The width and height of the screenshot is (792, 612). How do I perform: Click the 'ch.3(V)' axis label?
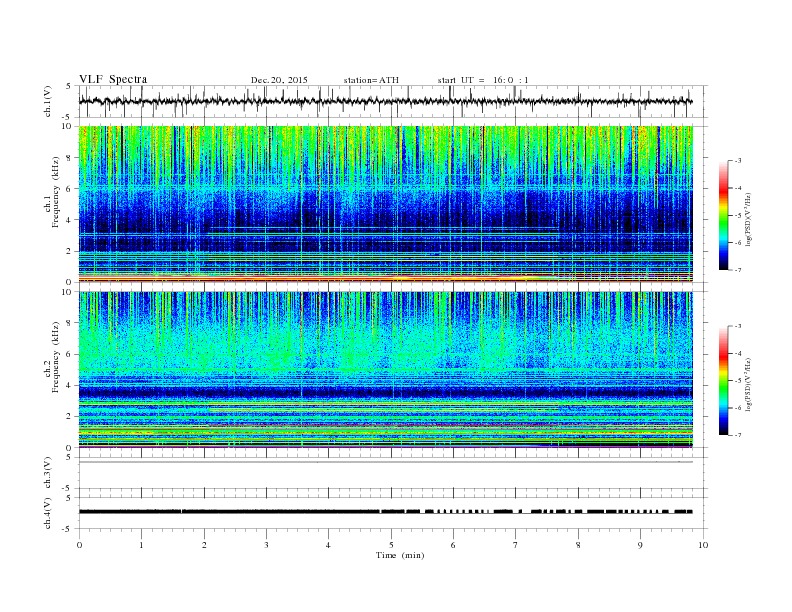point(47,472)
